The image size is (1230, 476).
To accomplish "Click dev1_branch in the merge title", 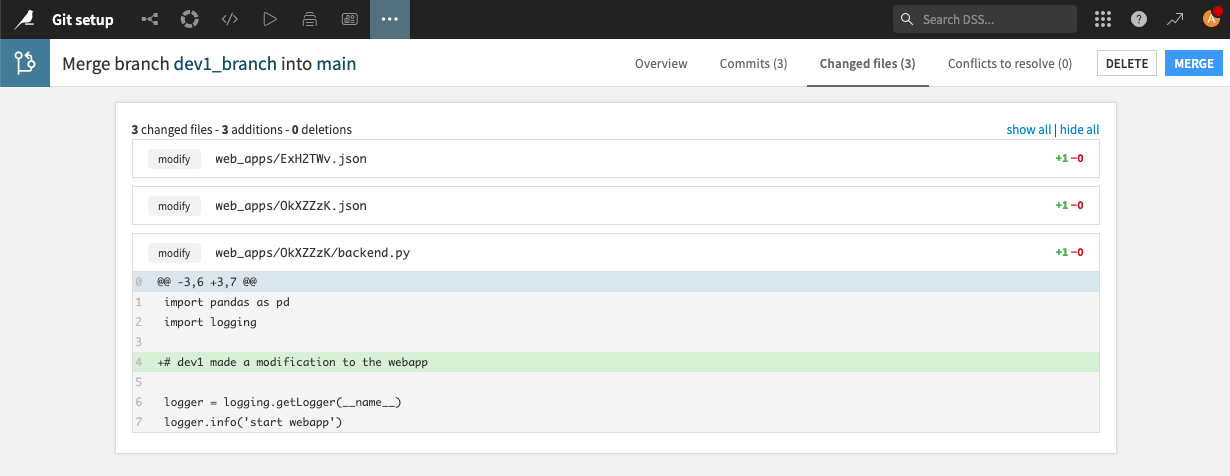I will coord(224,64).
